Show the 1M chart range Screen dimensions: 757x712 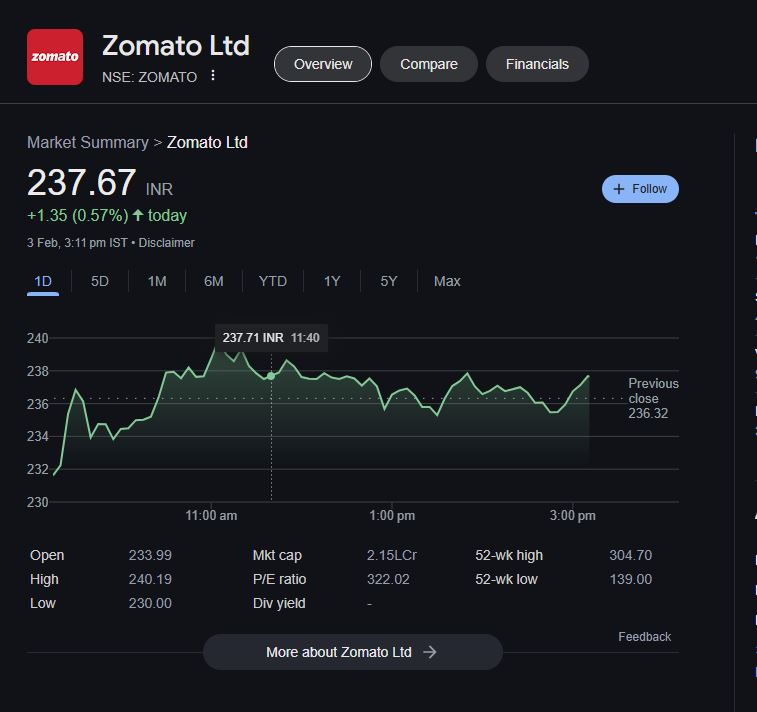[157, 281]
